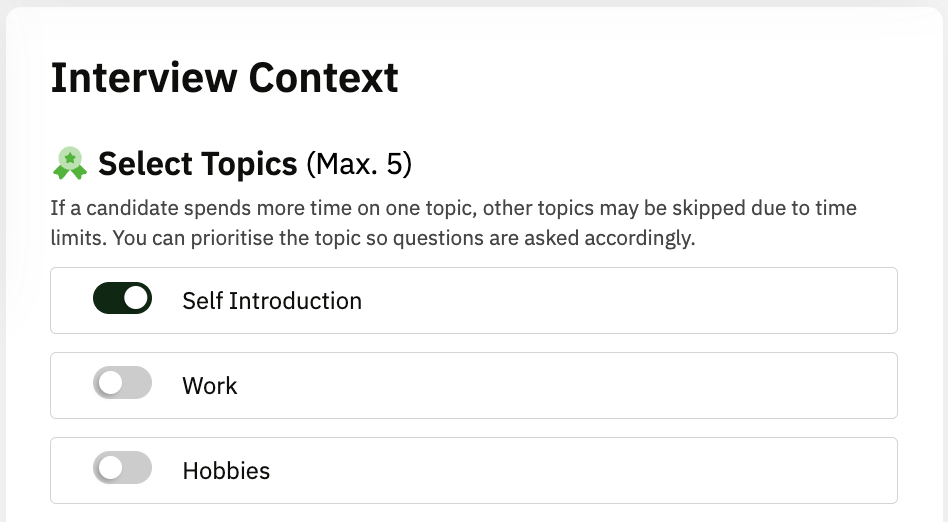The height and width of the screenshot is (522, 948).
Task: Click the "Select Topics" section title
Action: 198,163
